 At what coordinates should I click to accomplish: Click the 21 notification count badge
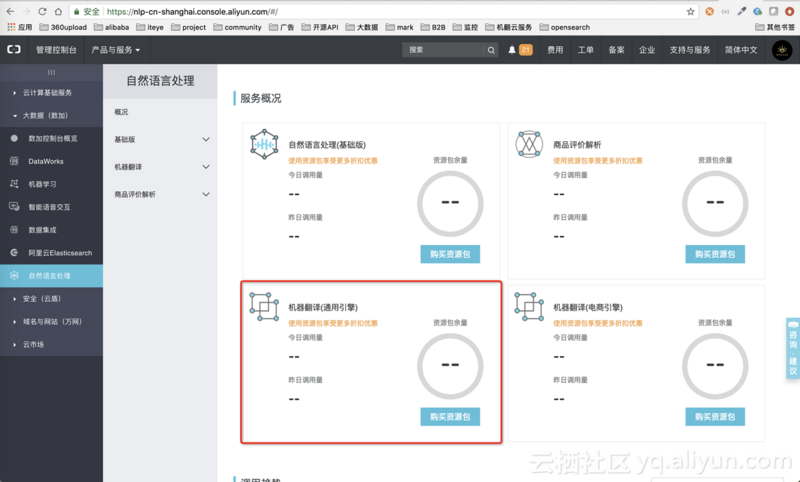(x=526, y=49)
